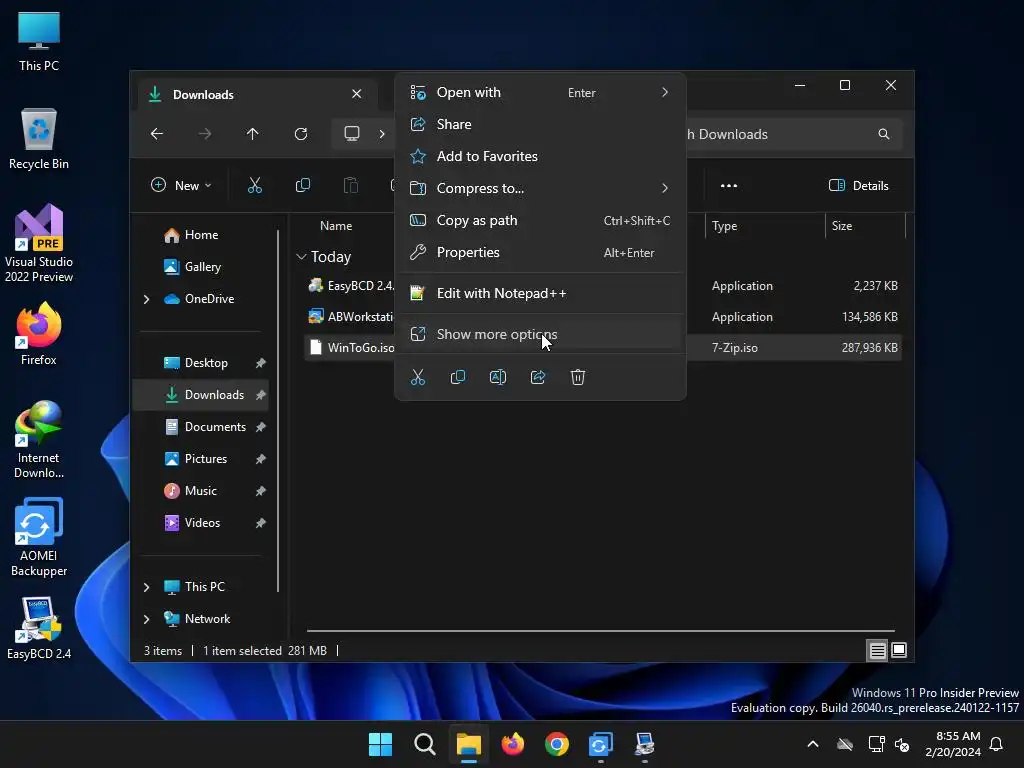1024x768 pixels.
Task: Select ABWorkstation file row
Action: (350, 317)
